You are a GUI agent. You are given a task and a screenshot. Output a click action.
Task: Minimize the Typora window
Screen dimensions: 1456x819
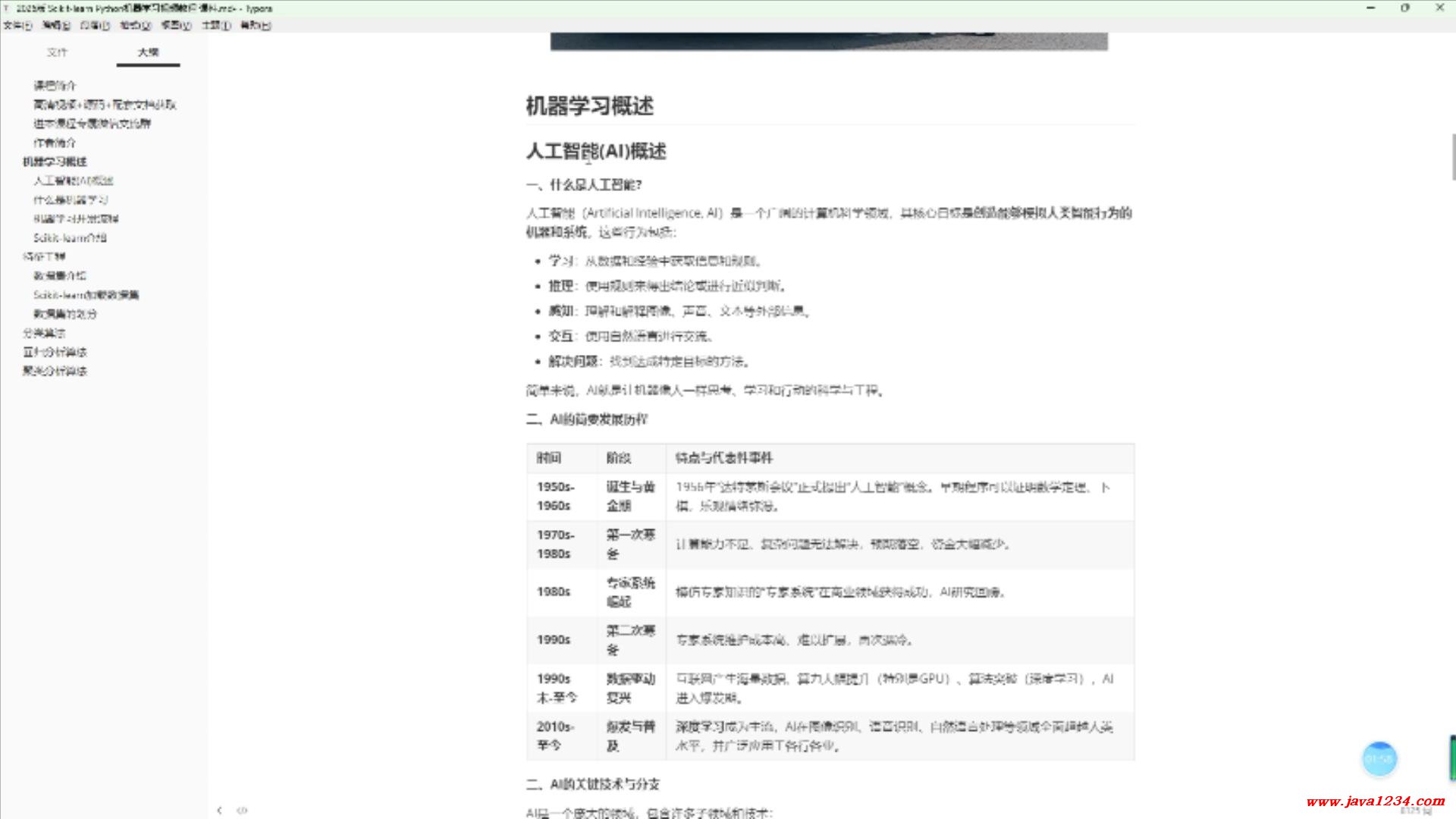1370,8
